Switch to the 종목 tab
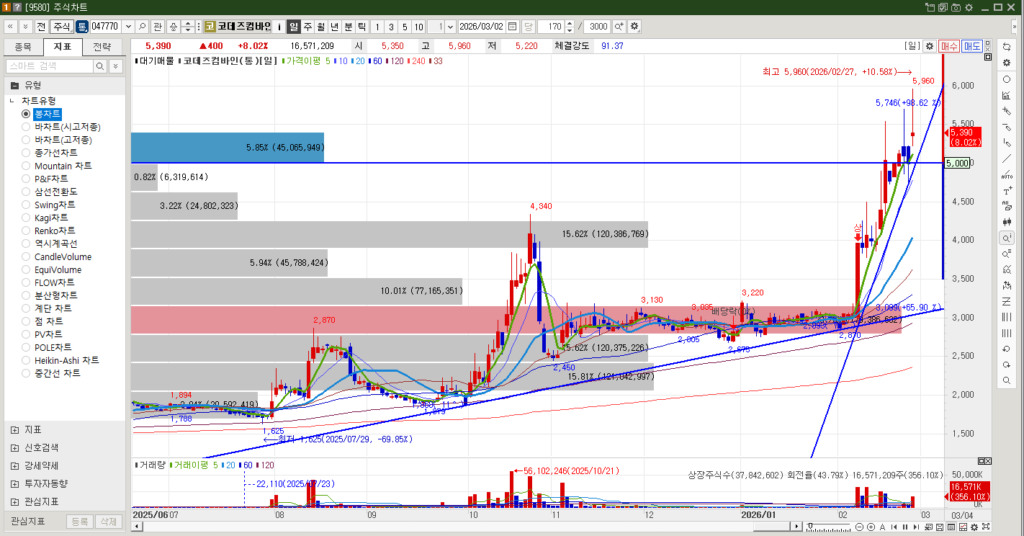 pos(23,46)
